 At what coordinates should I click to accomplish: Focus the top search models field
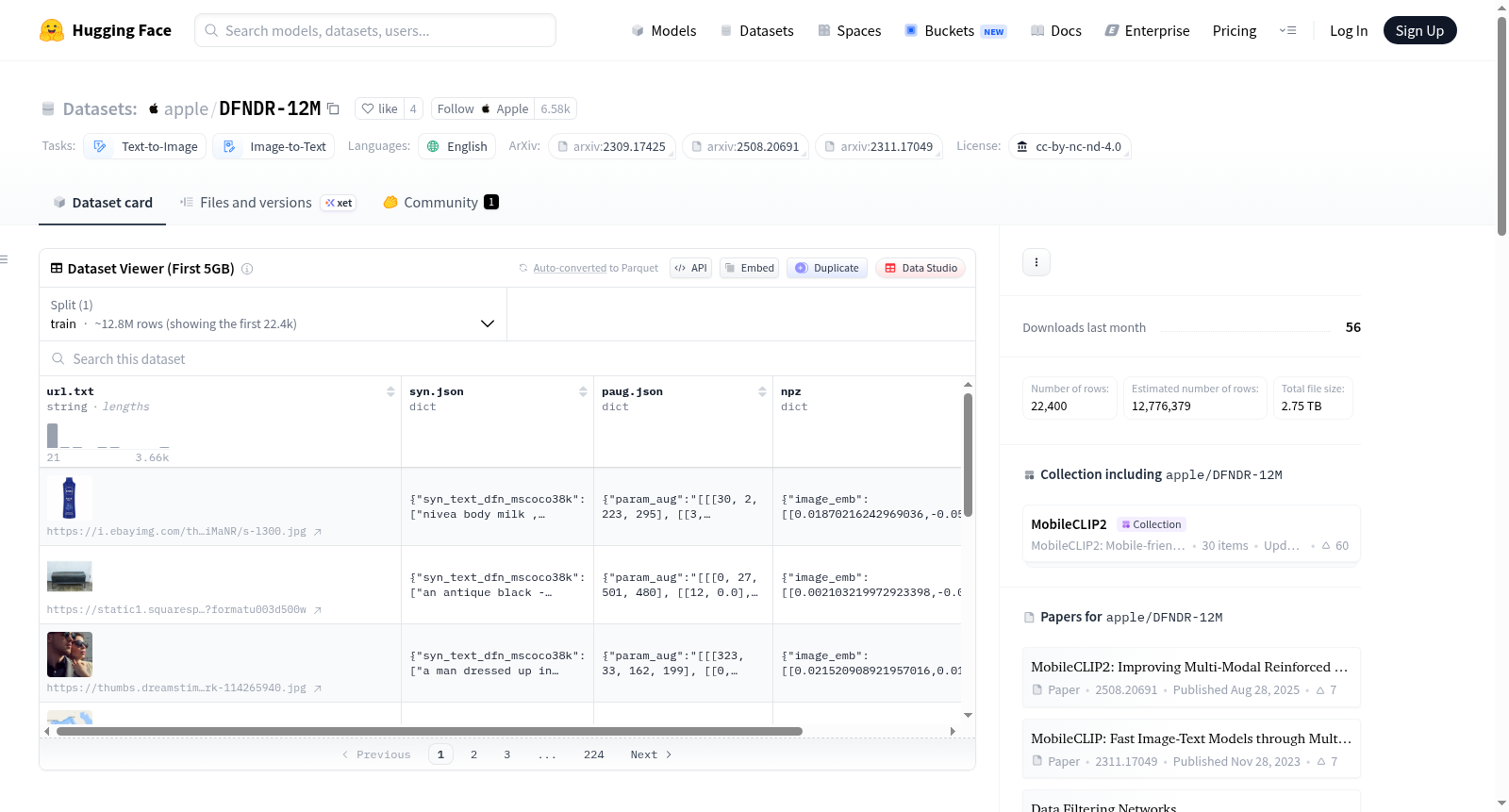[375, 30]
